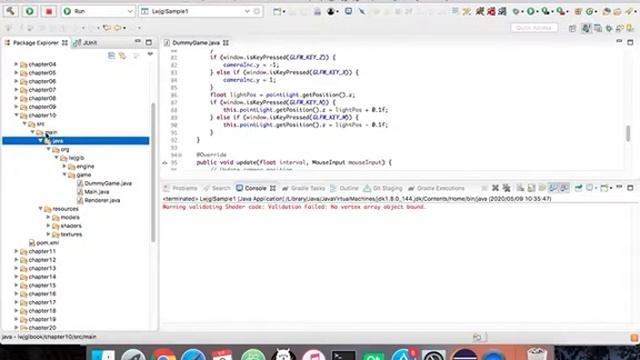Switch to Package Explorer tab
This screenshot has width=640, height=360.
click(x=36, y=42)
